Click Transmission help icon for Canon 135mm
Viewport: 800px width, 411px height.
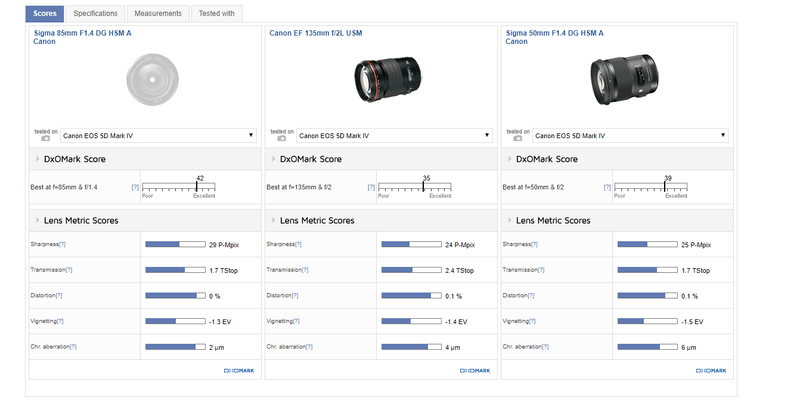[x=305, y=270]
